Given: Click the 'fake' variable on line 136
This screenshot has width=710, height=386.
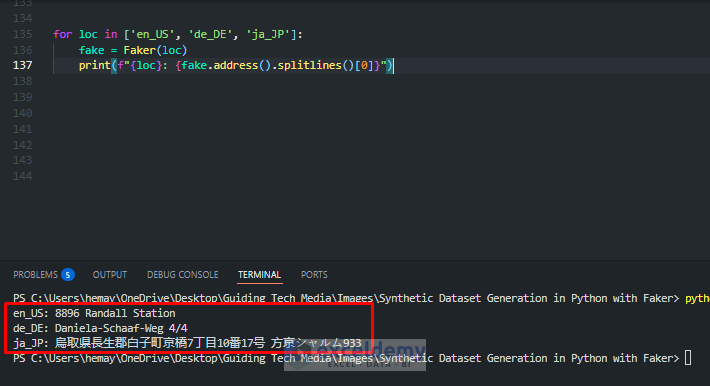Looking at the screenshot, I should click(x=91, y=50).
